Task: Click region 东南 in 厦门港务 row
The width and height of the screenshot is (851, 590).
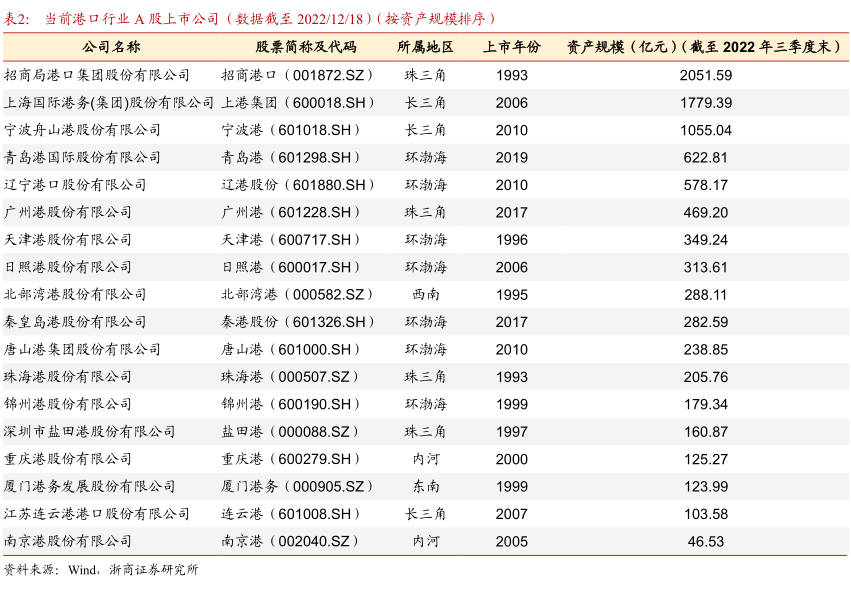Action: [426, 486]
